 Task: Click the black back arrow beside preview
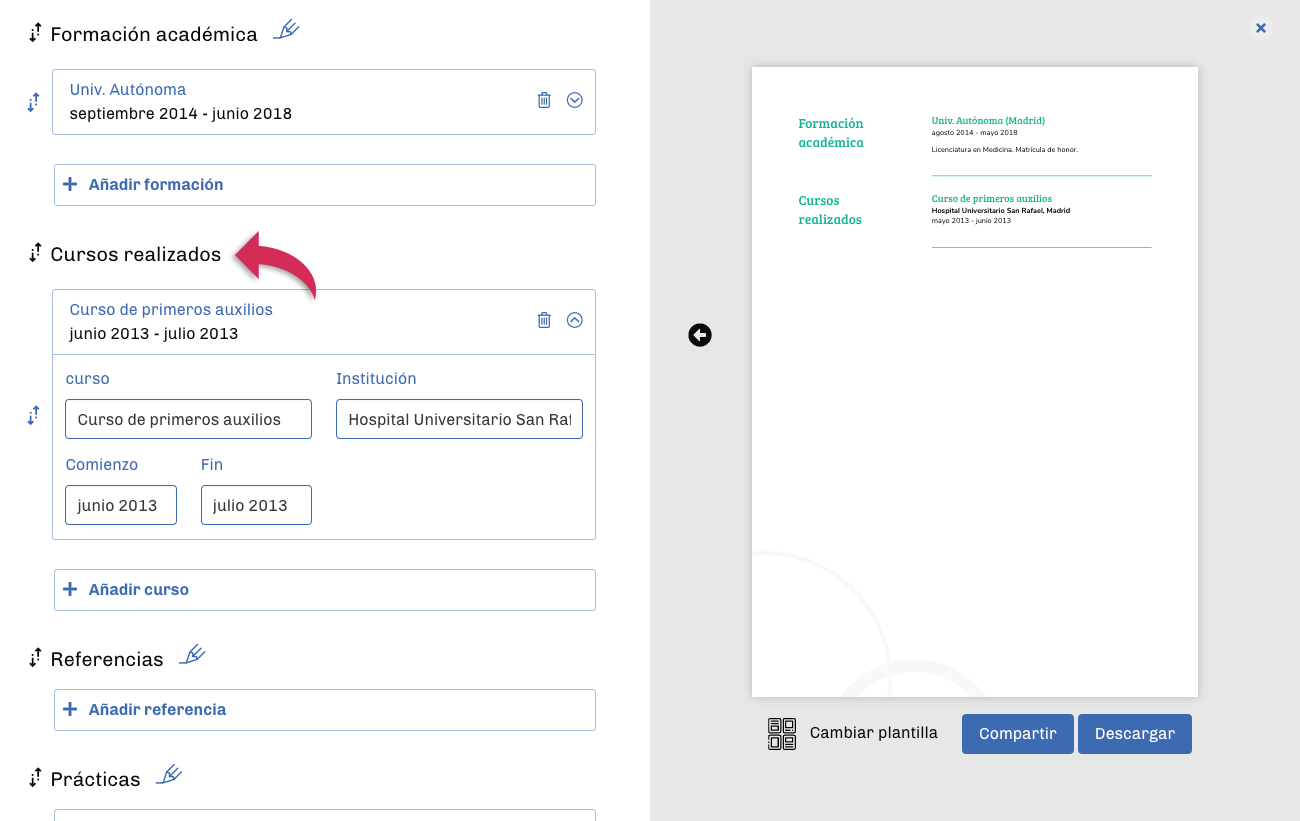pyautogui.click(x=700, y=335)
